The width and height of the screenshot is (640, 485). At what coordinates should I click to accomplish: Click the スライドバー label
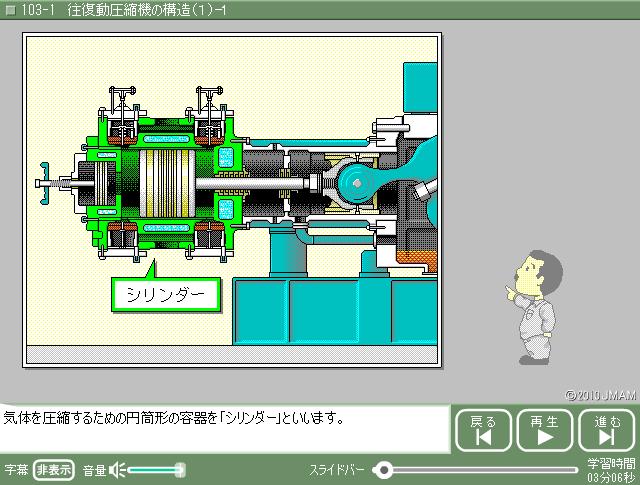[x=337, y=470]
